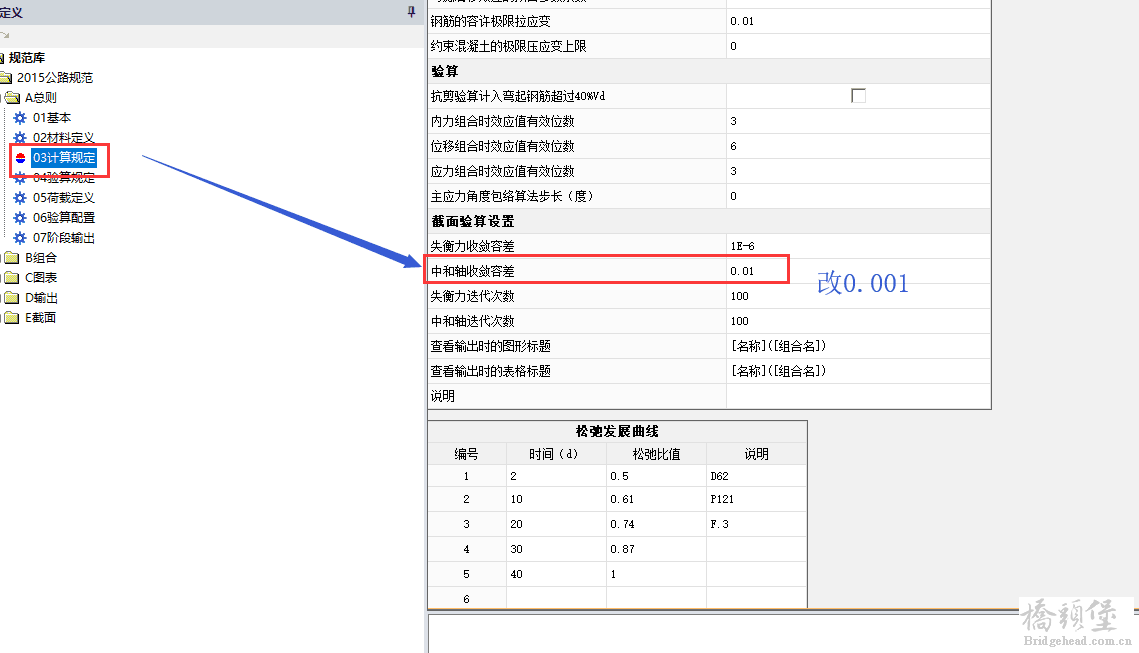This screenshot has width=1139, height=653.
Task: Click time cell 20 in row 3
Action: (x=556, y=524)
